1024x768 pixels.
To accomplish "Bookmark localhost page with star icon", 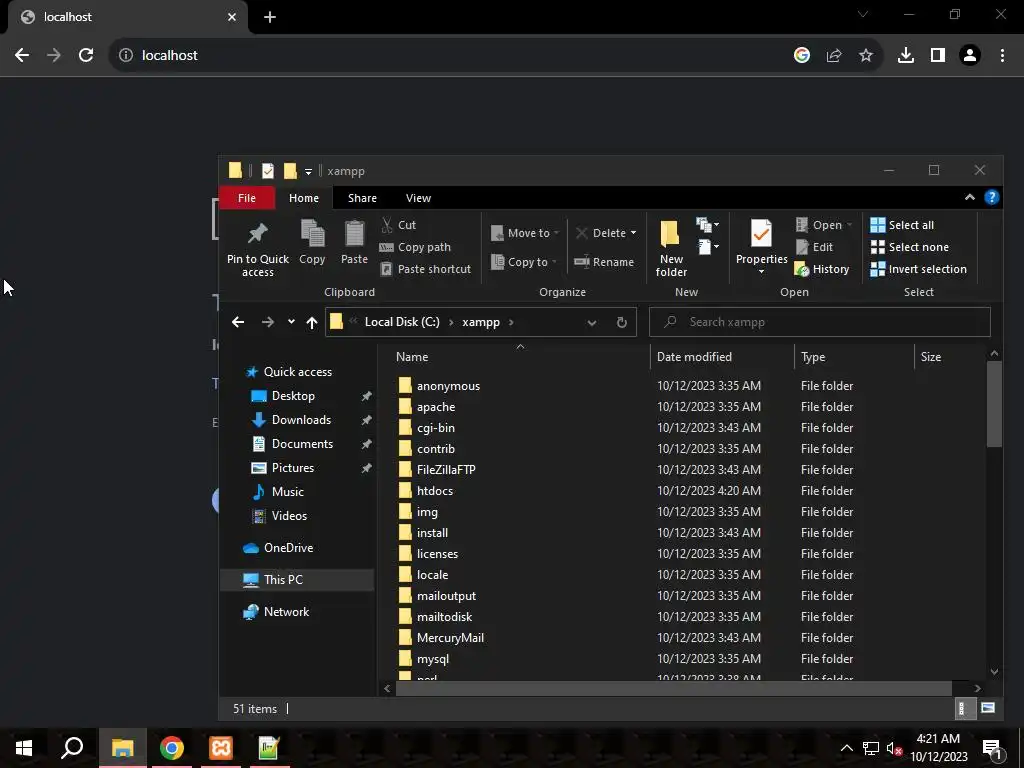I will point(866,56).
